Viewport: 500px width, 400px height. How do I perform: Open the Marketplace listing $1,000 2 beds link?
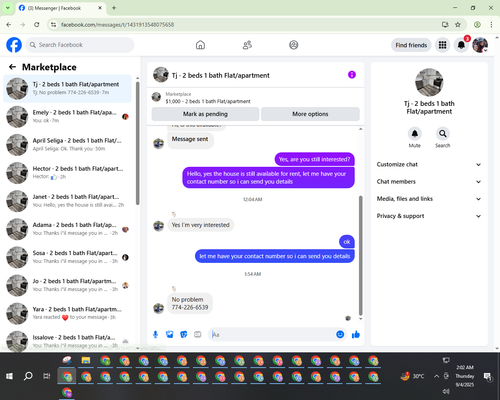pyautogui.click(x=208, y=101)
